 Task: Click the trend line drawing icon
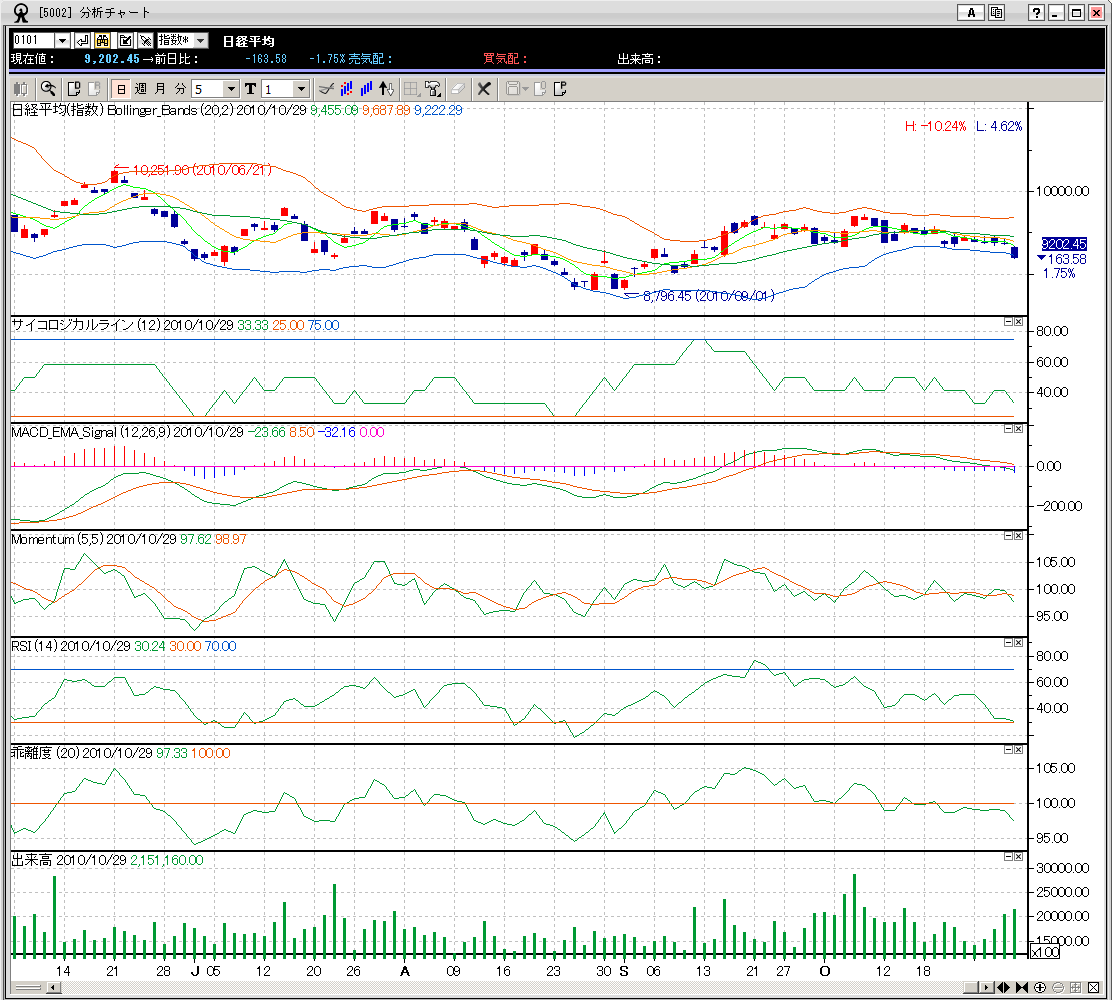324,88
